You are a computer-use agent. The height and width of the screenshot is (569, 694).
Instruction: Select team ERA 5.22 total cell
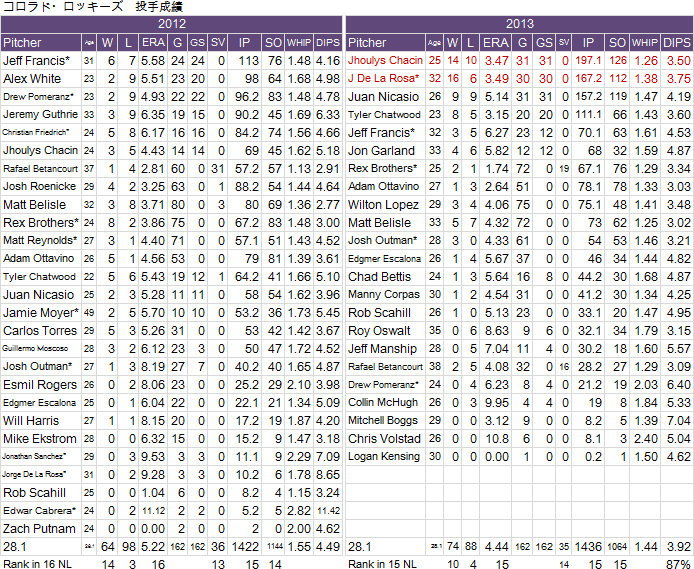[153, 547]
